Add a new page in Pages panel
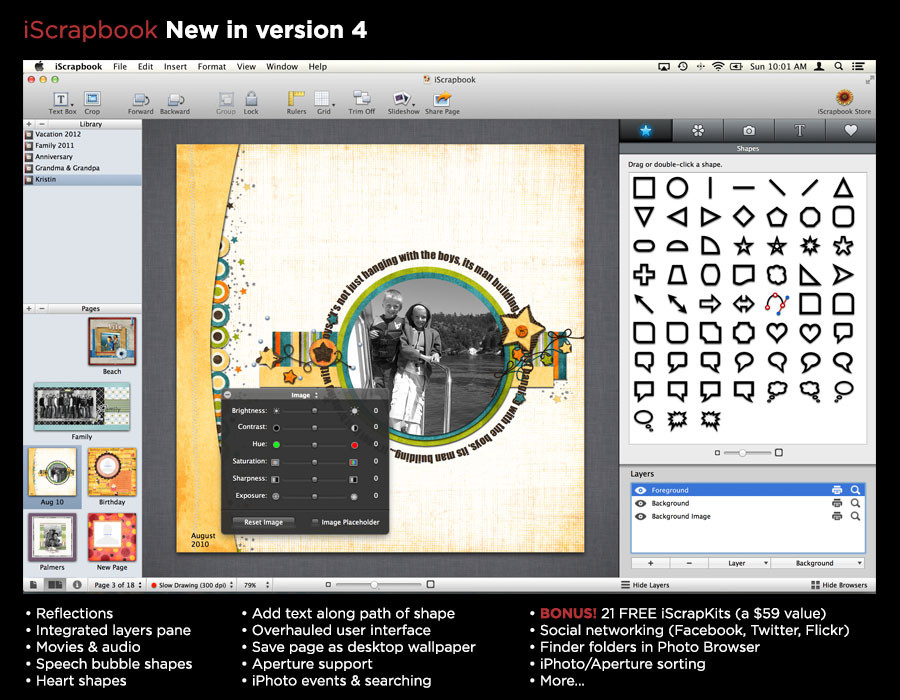Screen dimensions: 900x700 coord(29,309)
